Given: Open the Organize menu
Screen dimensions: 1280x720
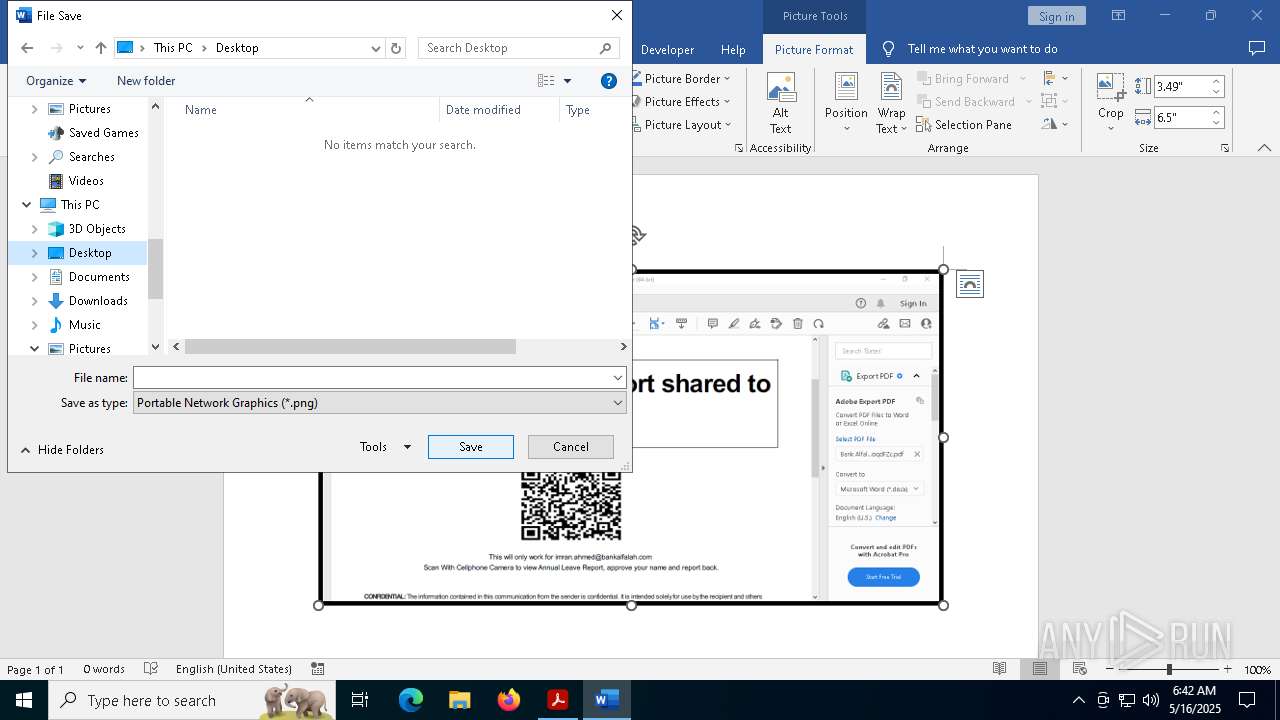Looking at the screenshot, I should pos(56,81).
